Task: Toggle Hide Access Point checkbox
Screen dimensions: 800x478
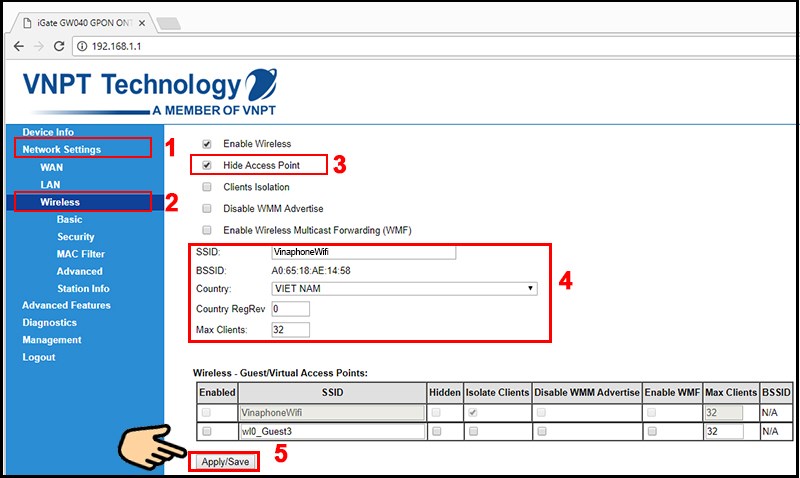Action: pyautogui.click(x=207, y=165)
